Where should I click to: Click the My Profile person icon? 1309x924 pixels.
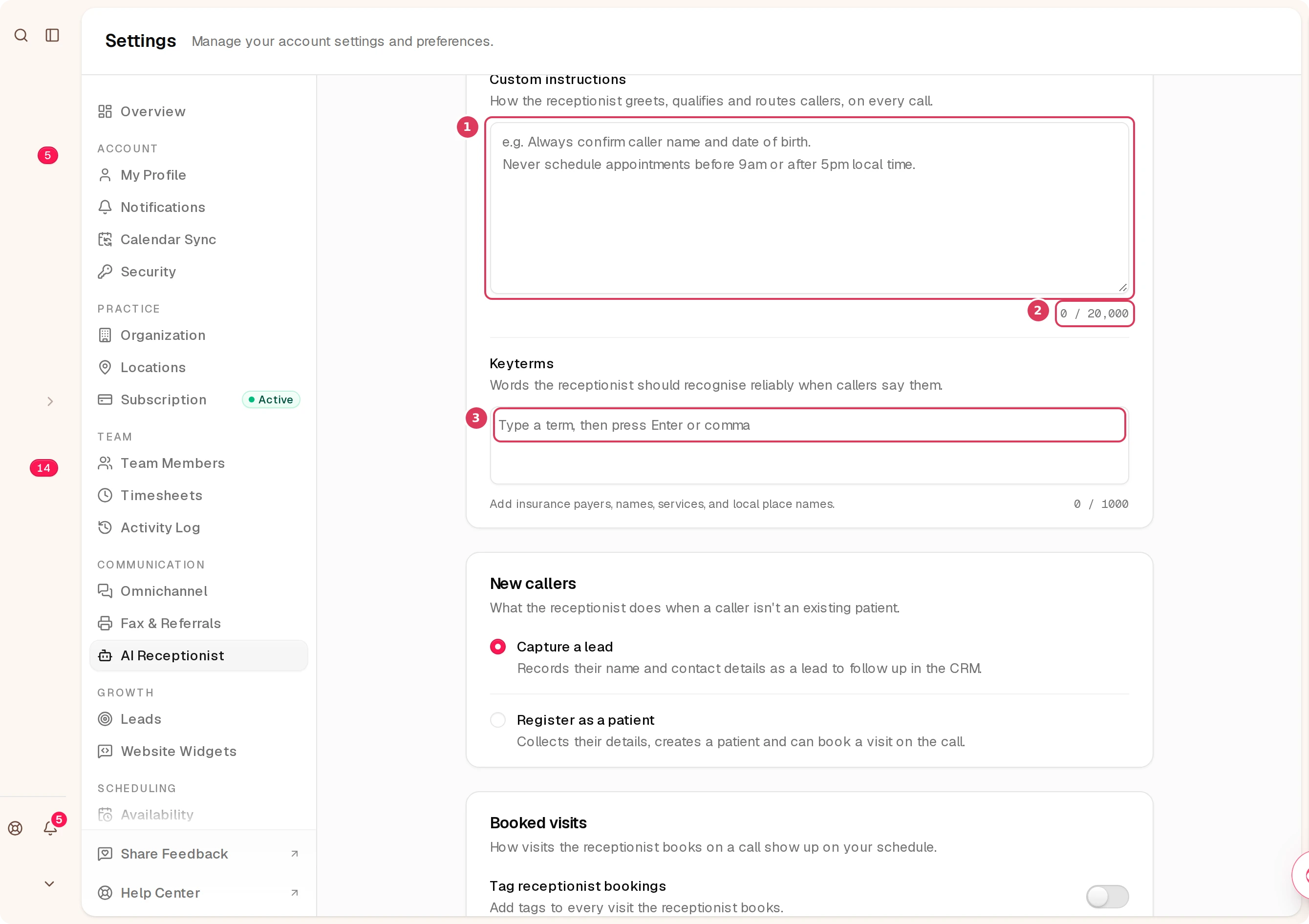pyautogui.click(x=105, y=175)
